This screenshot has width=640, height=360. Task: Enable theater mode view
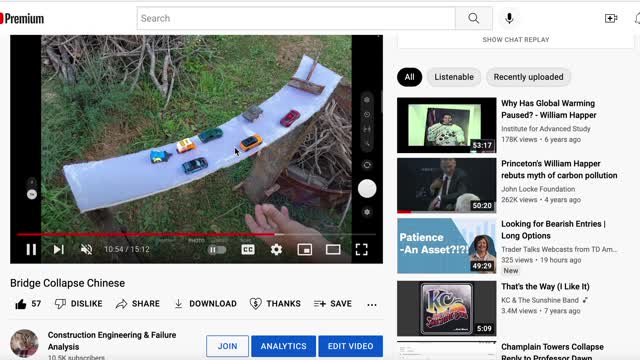pyautogui.click(x=333, y=249)
